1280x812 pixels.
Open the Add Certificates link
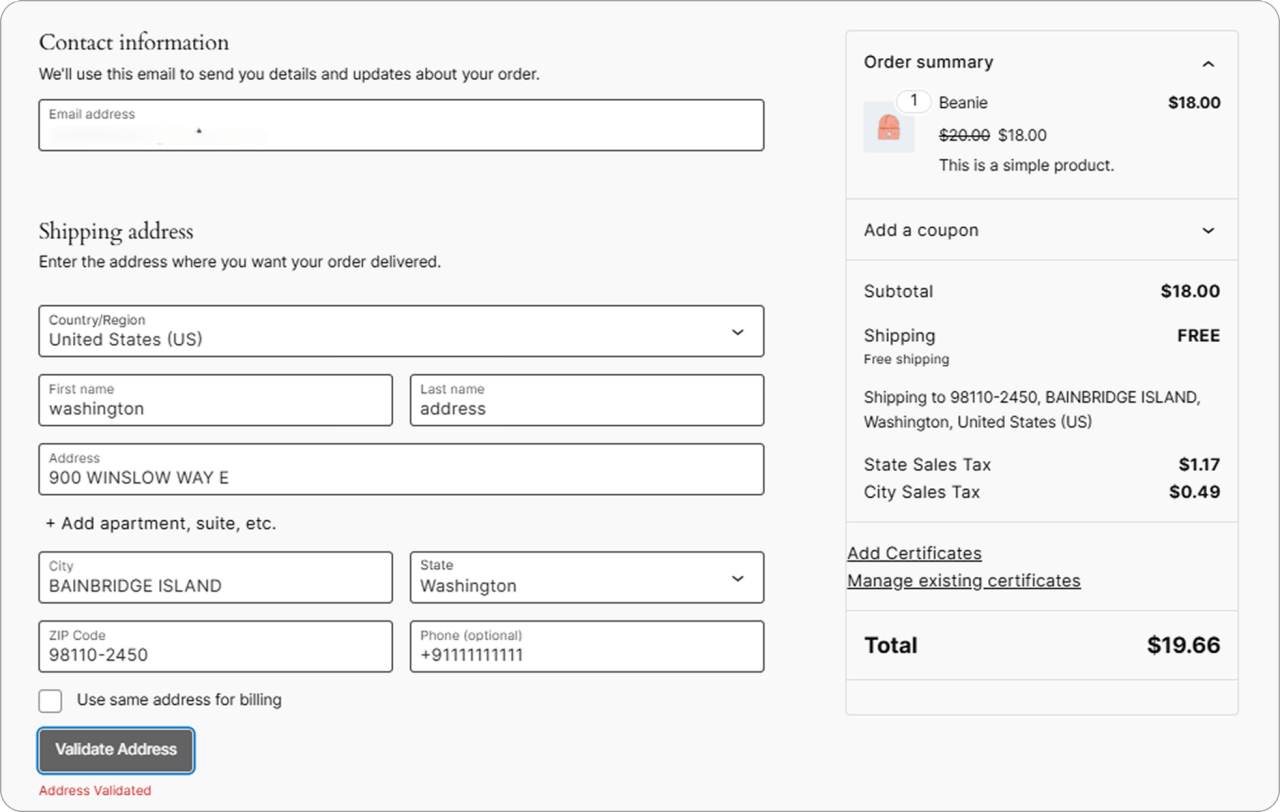click(x=914, y=552)
